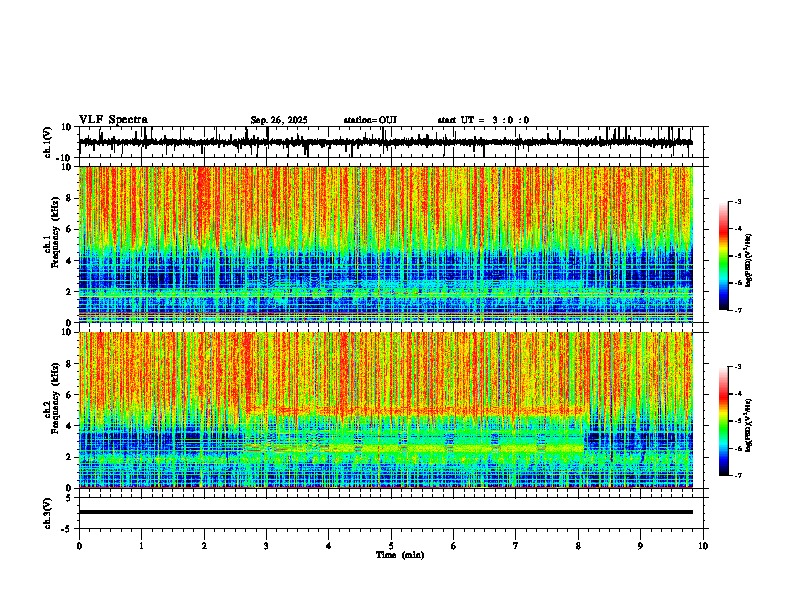This screenshot has height=612, width=792.
Task: Click the "Time (min)" x-axis label
Action: pyautogui.click(x=400, y=555)
